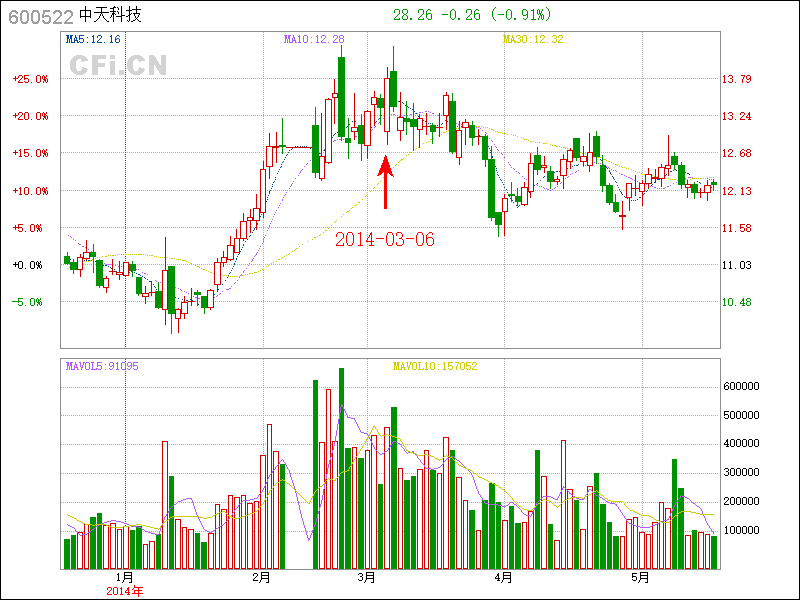Screen dimensions: 800x600
Task: Select the 2014-03-06 date annotation
Action: point(385,240)
